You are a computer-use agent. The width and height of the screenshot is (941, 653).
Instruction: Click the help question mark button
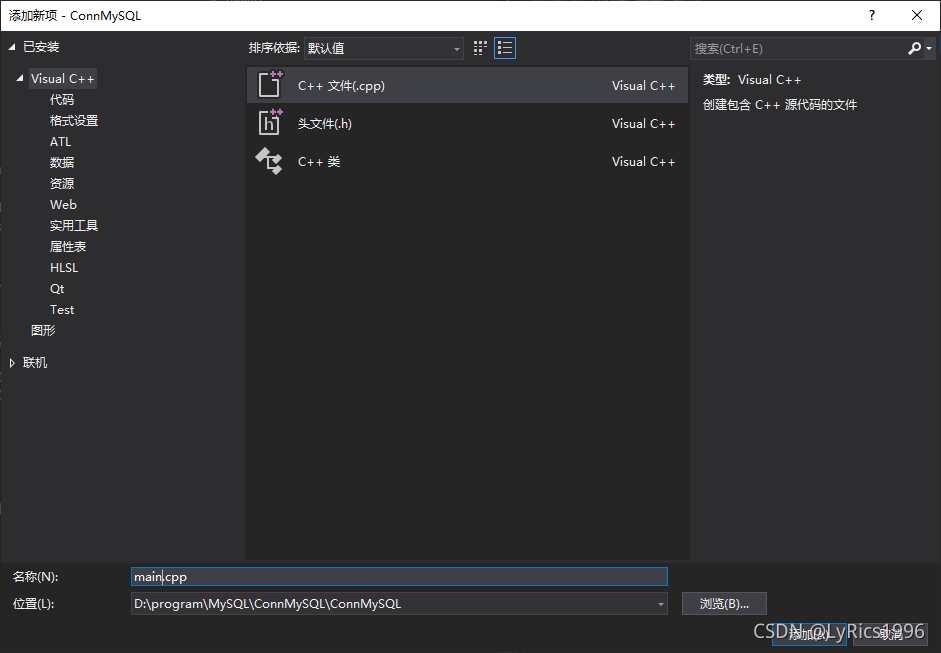point(872,16)
